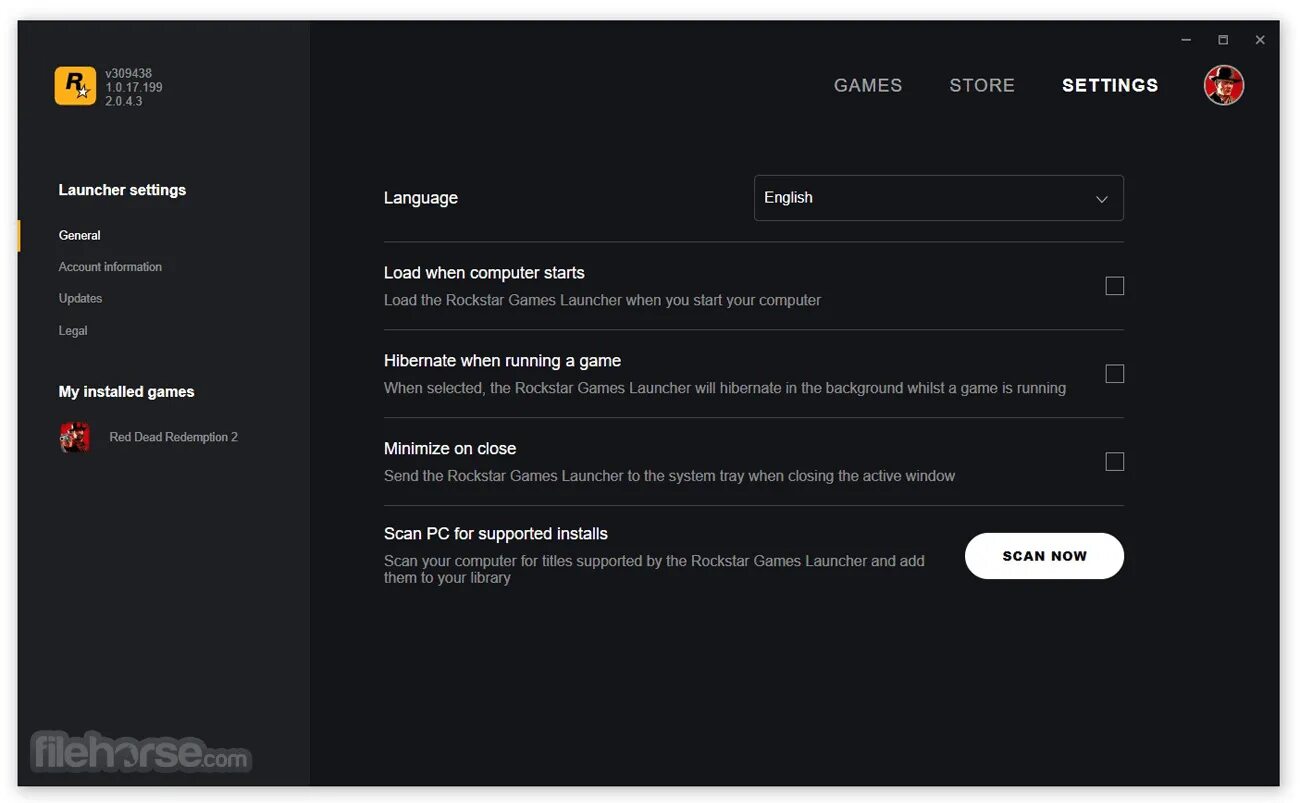Switch to the GAMES tab
Image resolution: width=1300 pixels, height=803 pixels.
point(868,86)
